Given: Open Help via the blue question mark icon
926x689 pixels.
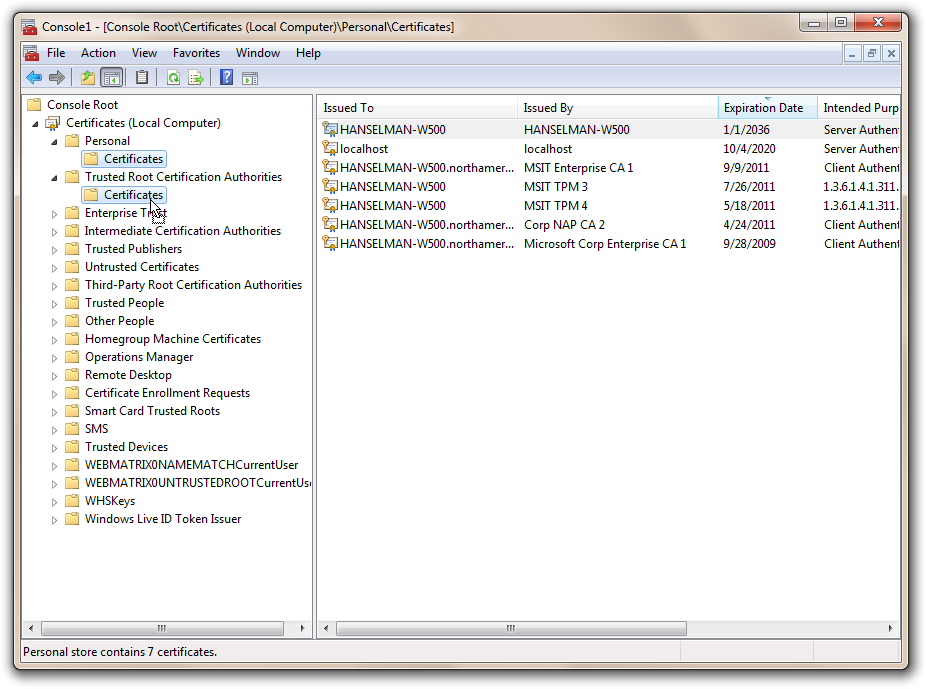Looking at the screenshot, I should pos(225,77).
